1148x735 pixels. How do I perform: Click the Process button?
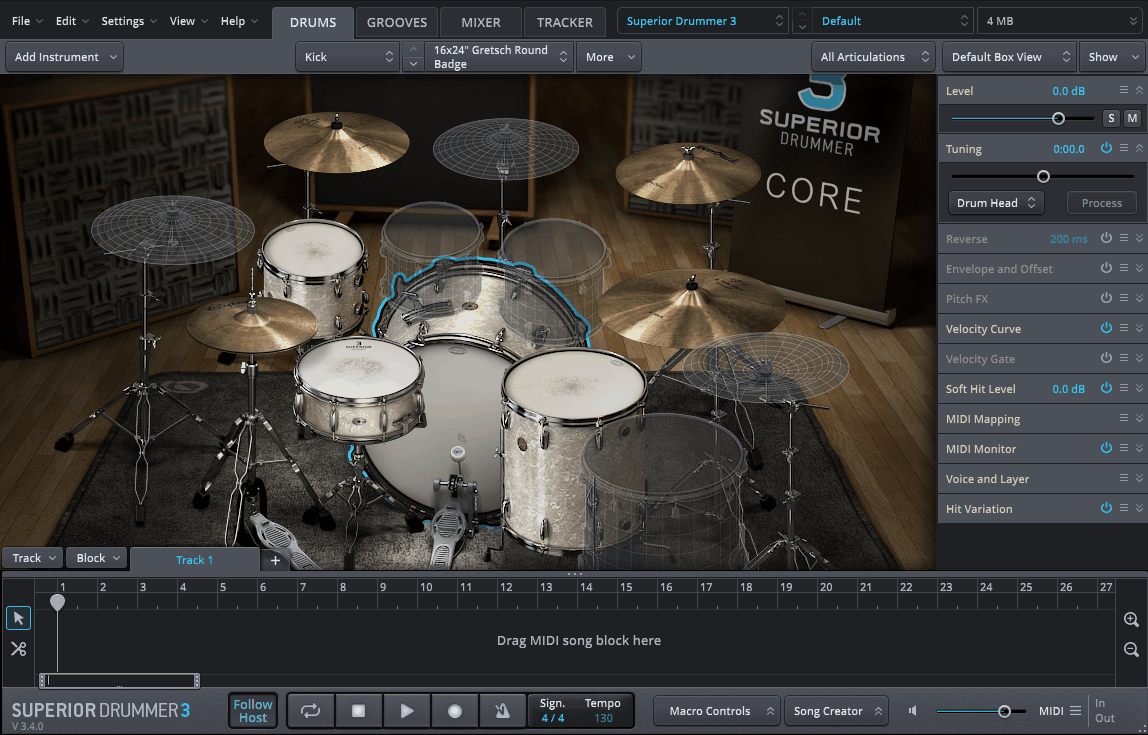click(1102, 203)
